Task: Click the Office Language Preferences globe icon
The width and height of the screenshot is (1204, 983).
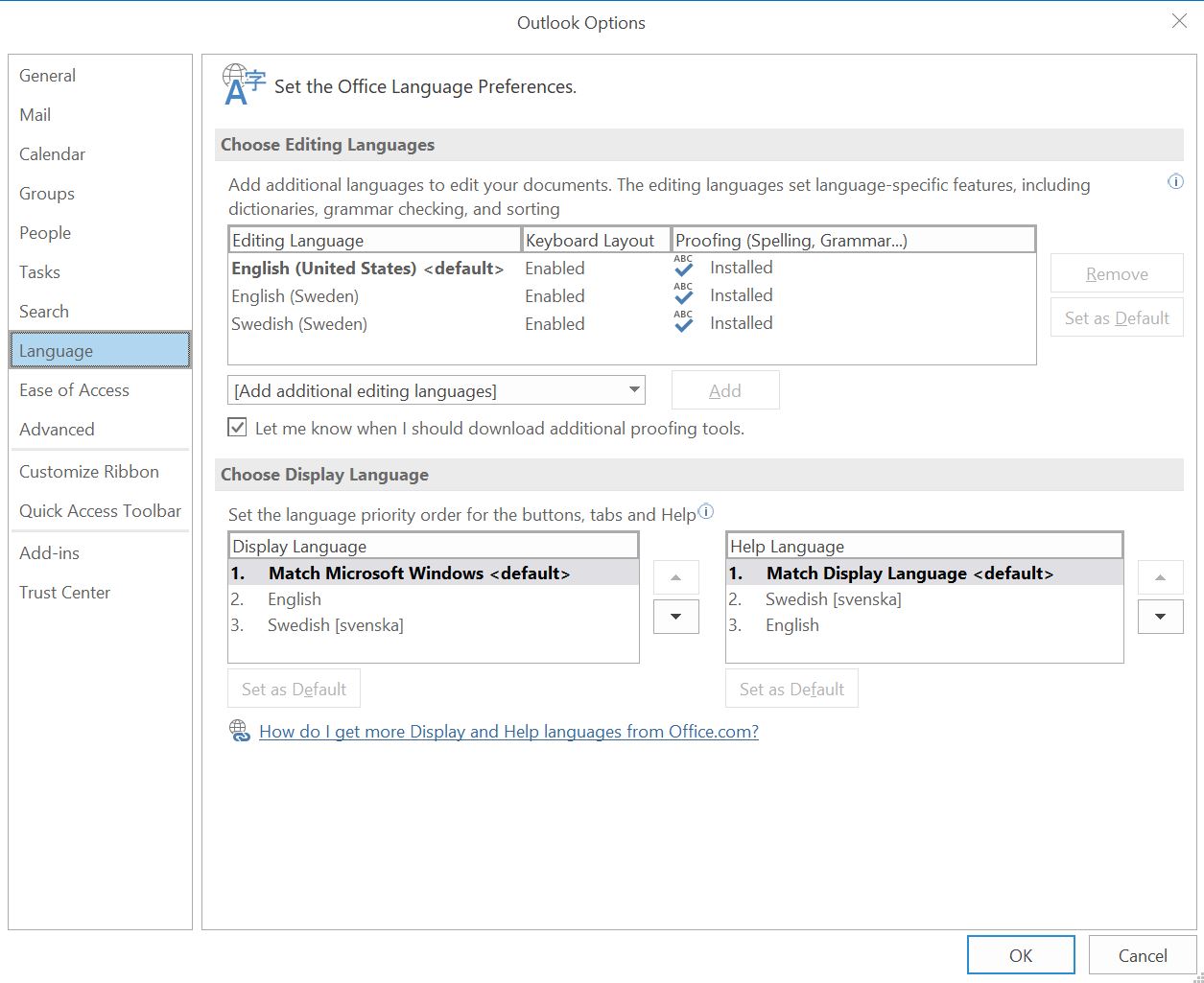Action: (x=244, y=84)
